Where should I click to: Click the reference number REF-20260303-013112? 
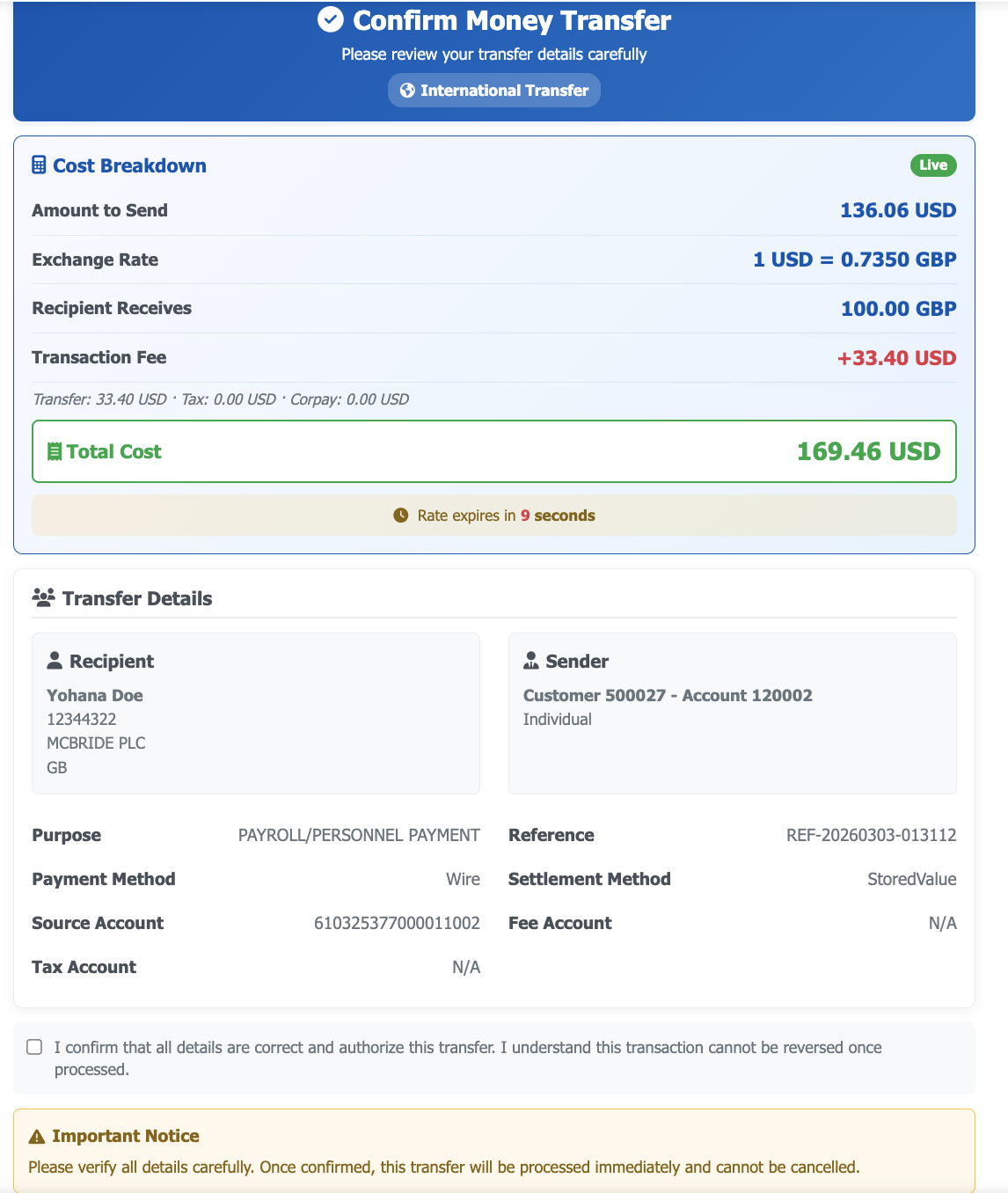[871, 835]
